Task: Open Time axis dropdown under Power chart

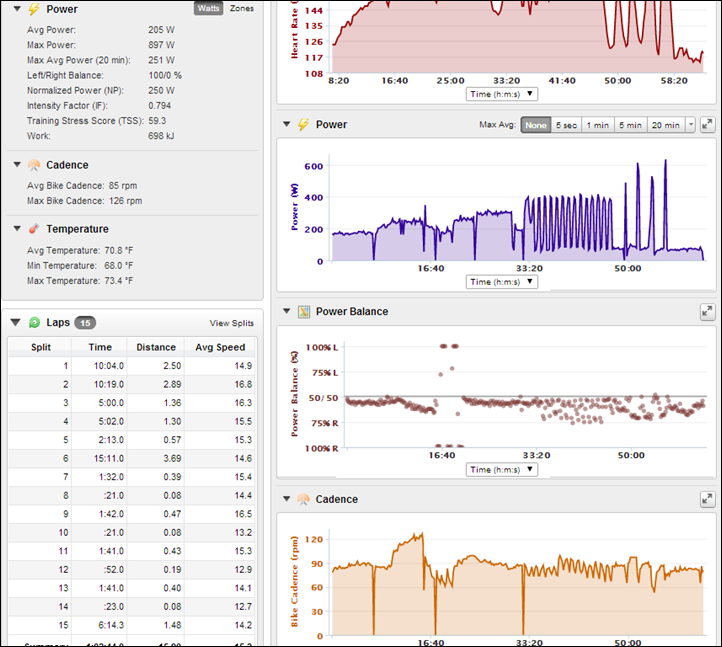Action: 502,282
